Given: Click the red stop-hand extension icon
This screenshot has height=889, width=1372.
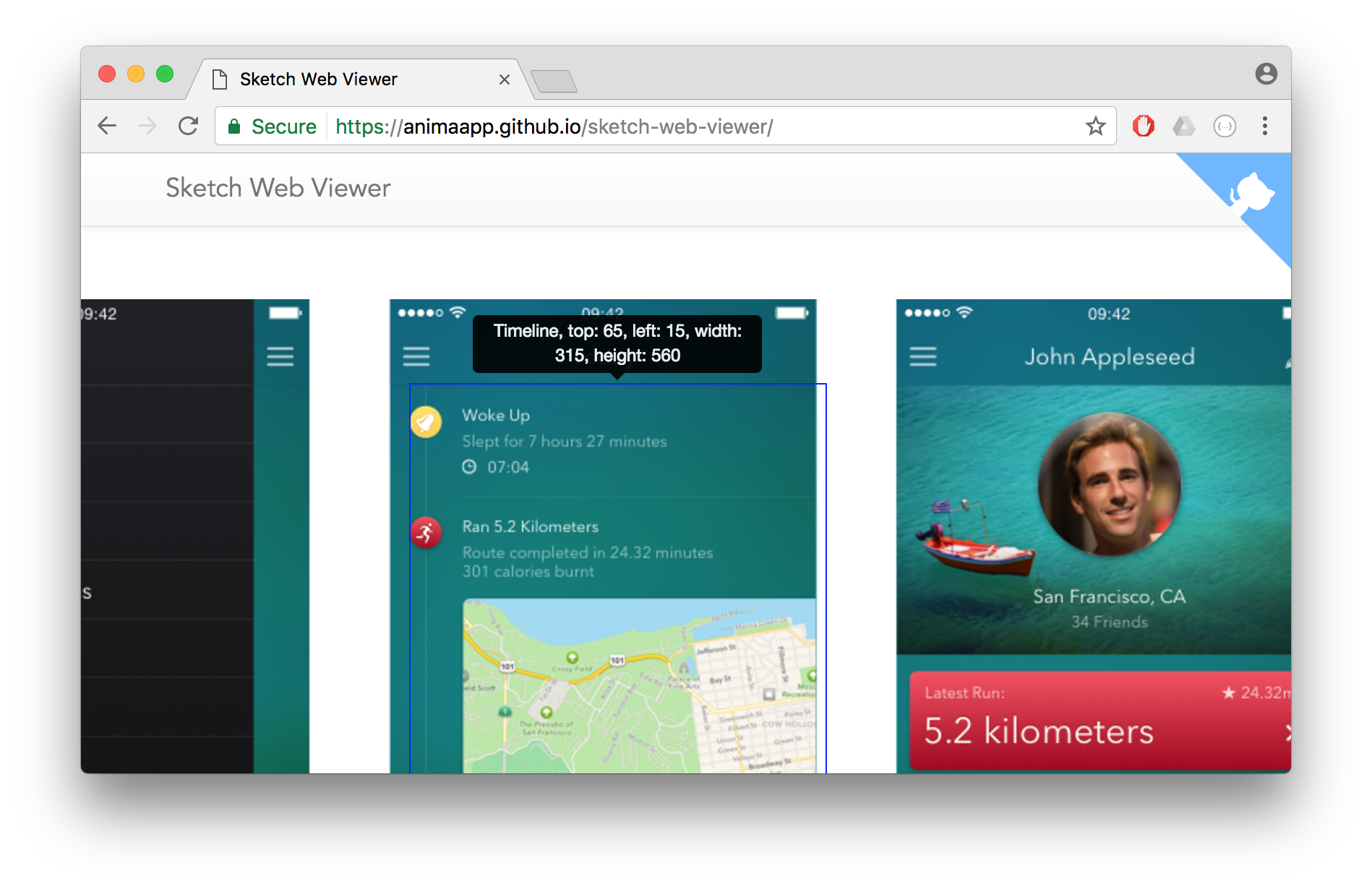Looking at the screenshot, I should (1143, 126).
